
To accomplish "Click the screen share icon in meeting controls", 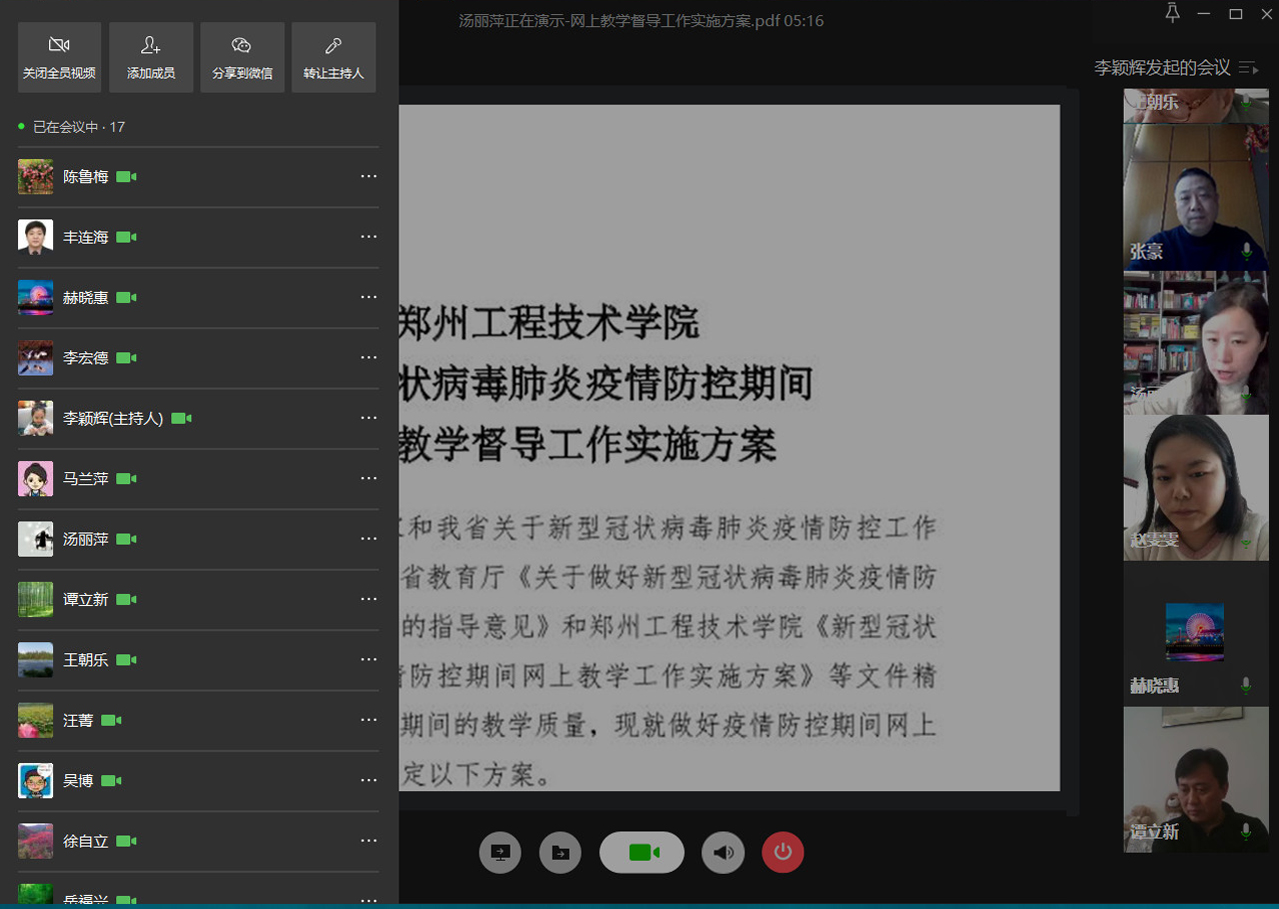I will pyautogui.click(x=500, y=852).
